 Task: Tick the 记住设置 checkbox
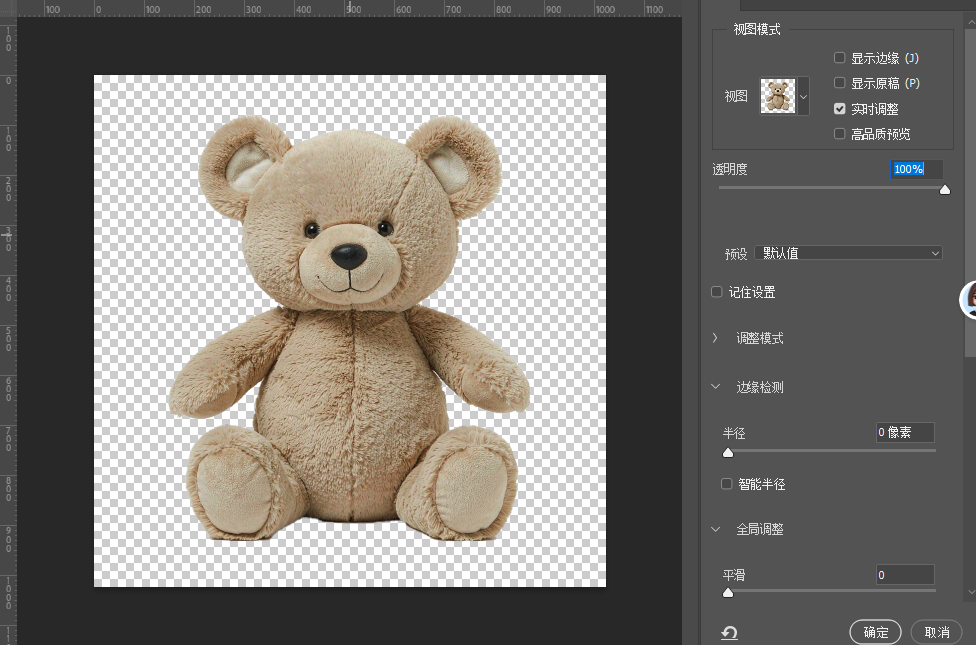click(x=717, y=292)
